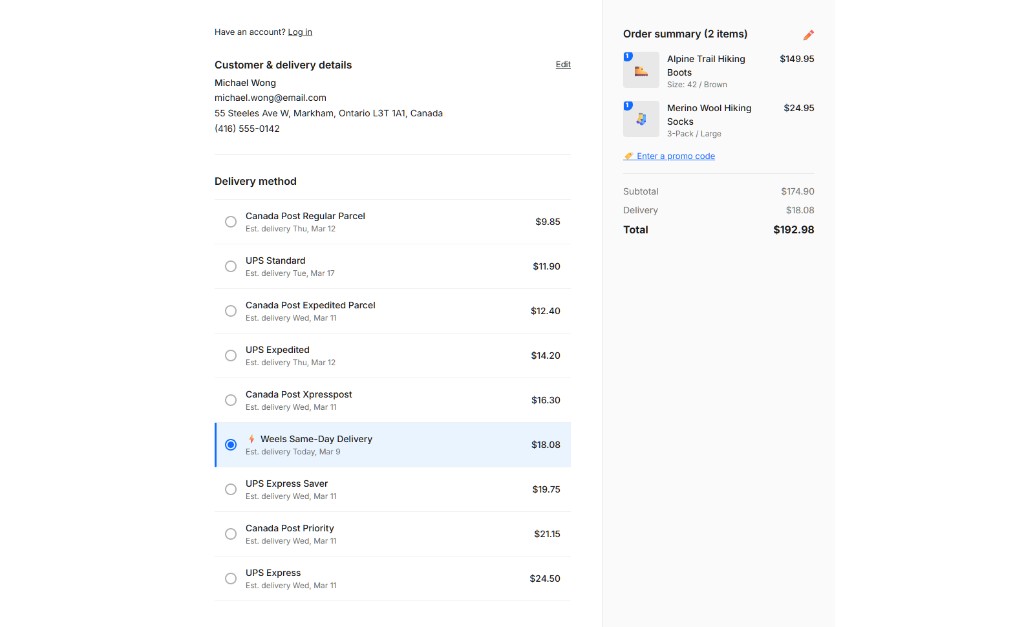
Task: Click the Log in link
Action: (x=300, y=31)
